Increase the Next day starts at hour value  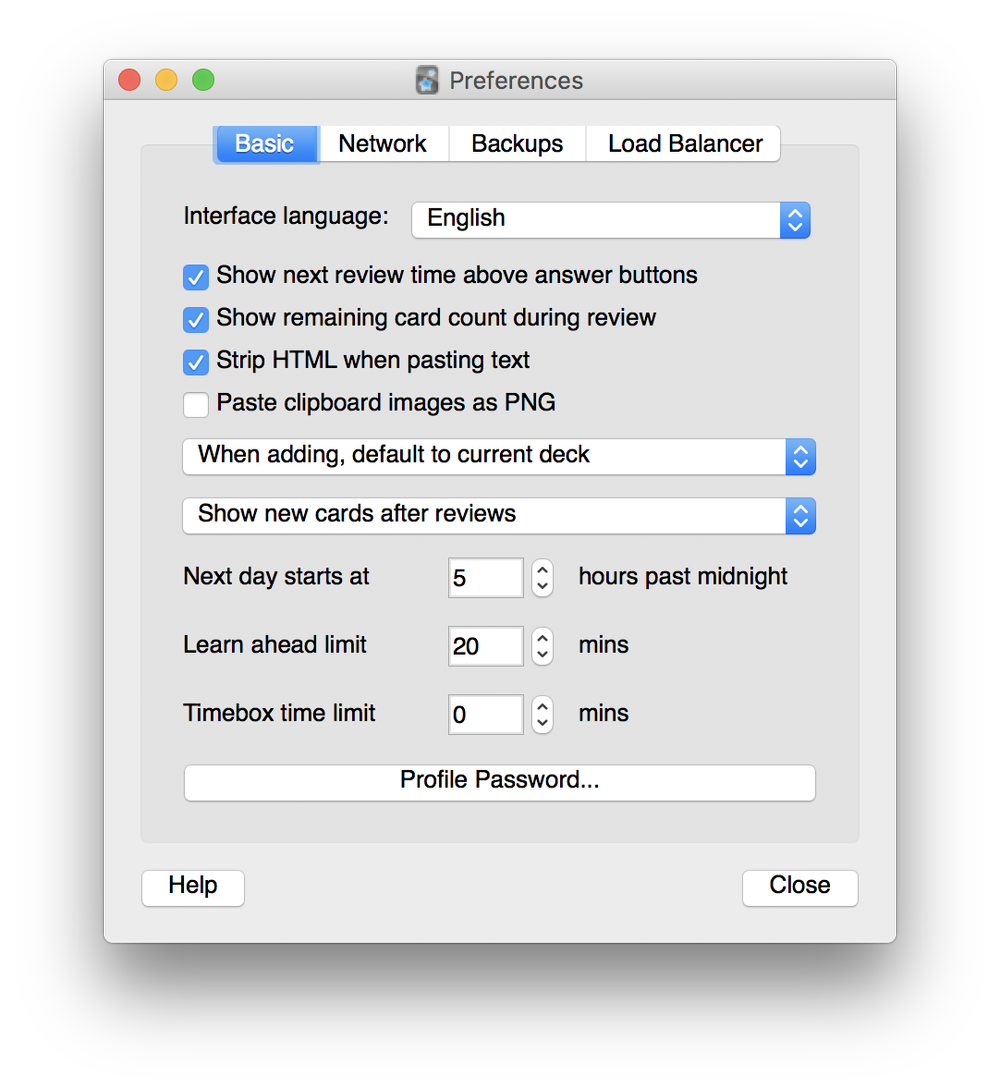(x=543, y=569)
